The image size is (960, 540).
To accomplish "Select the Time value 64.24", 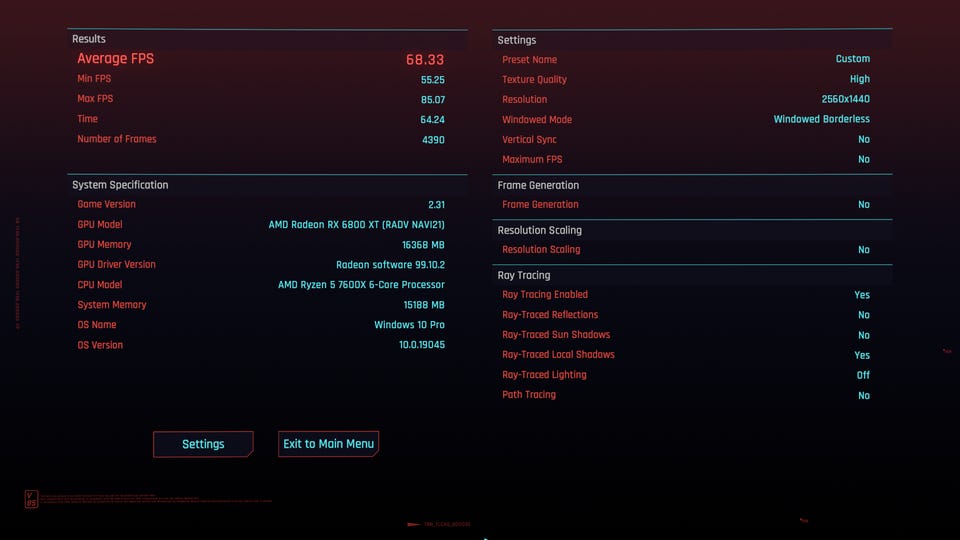I will click(432, 119).
